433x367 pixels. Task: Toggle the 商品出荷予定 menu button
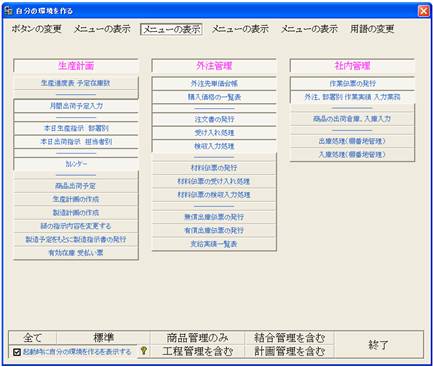coord(76,186)
